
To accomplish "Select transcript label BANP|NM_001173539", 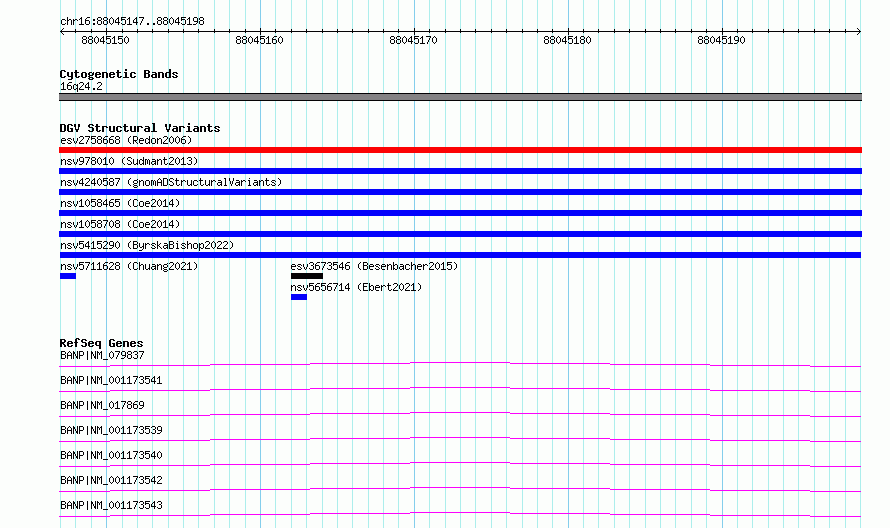I will (x=111, y=430).
